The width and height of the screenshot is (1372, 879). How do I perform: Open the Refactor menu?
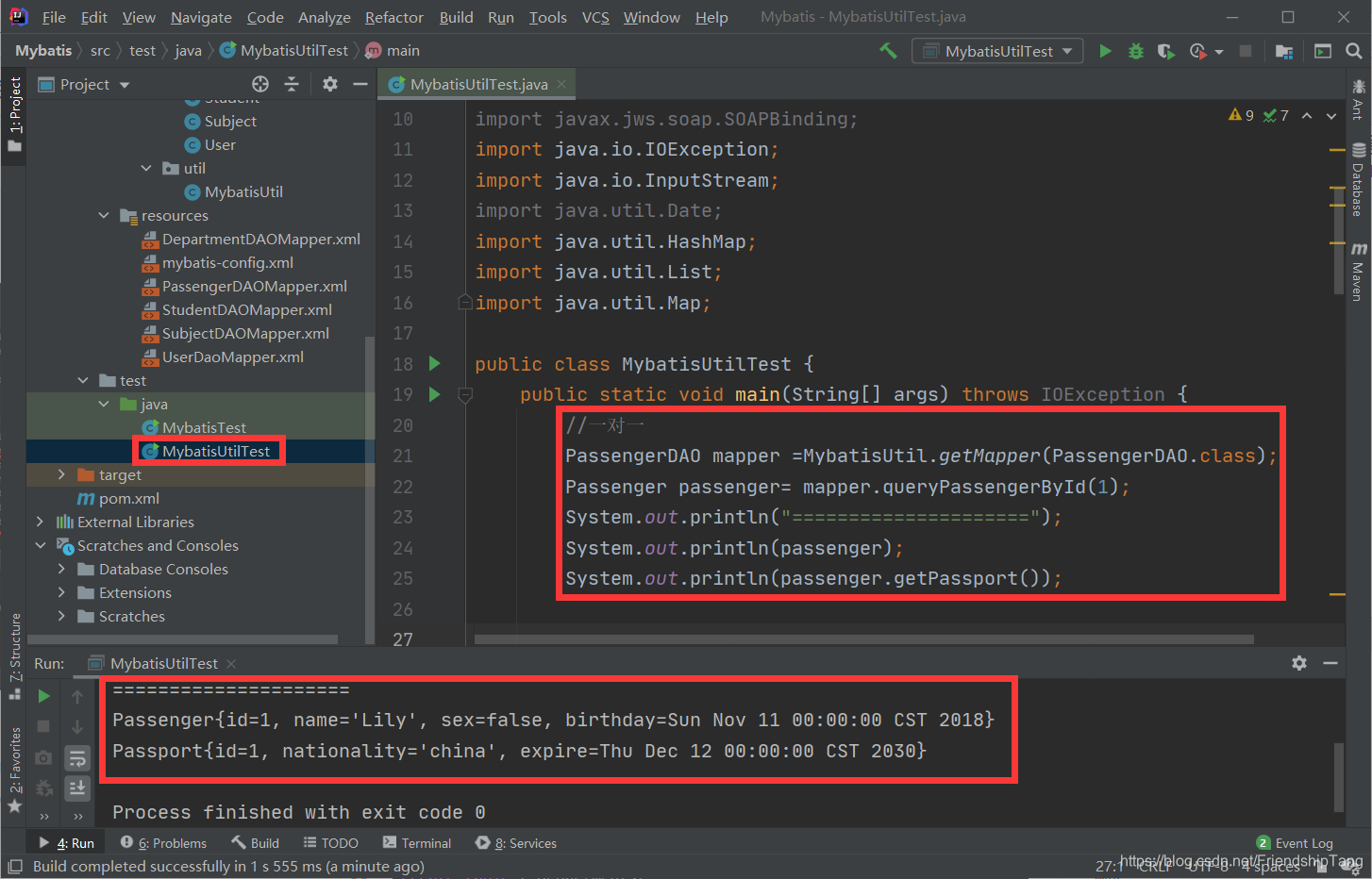pyautogui.click(x=393, y=17)
